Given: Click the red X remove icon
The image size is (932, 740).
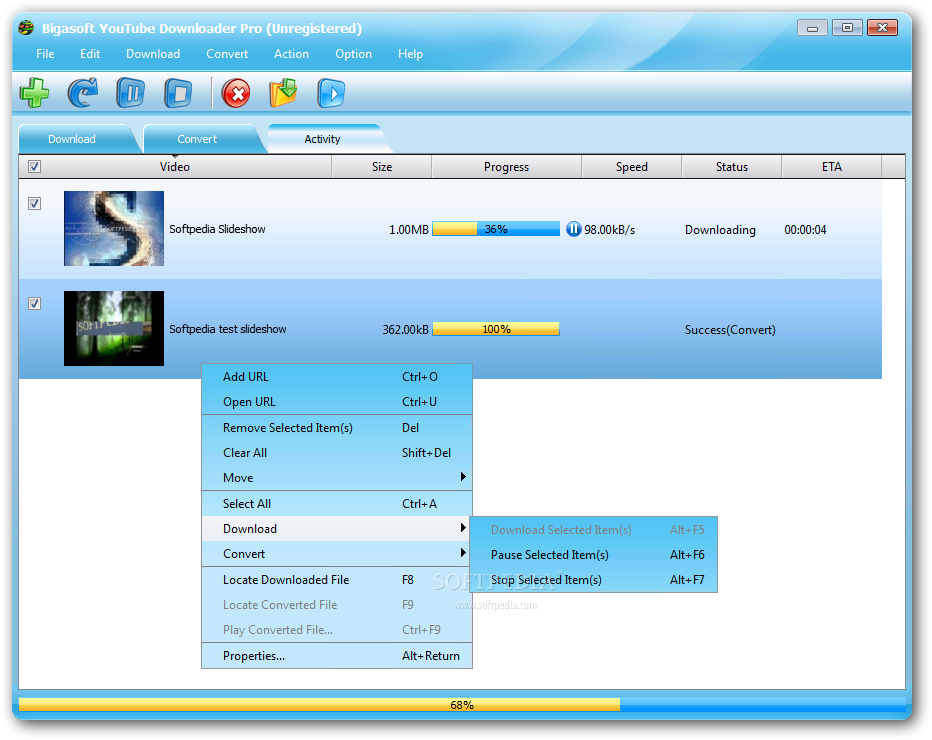Looking at the screenshot, I should tap(236, 93).
